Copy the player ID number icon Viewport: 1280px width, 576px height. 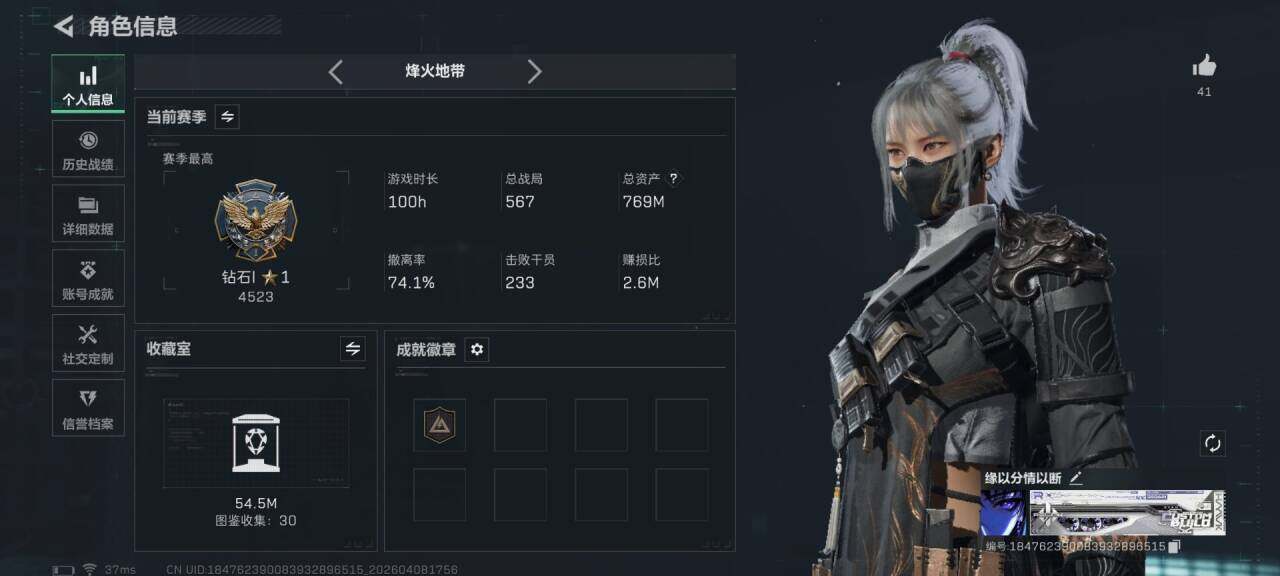(1174, 546)
